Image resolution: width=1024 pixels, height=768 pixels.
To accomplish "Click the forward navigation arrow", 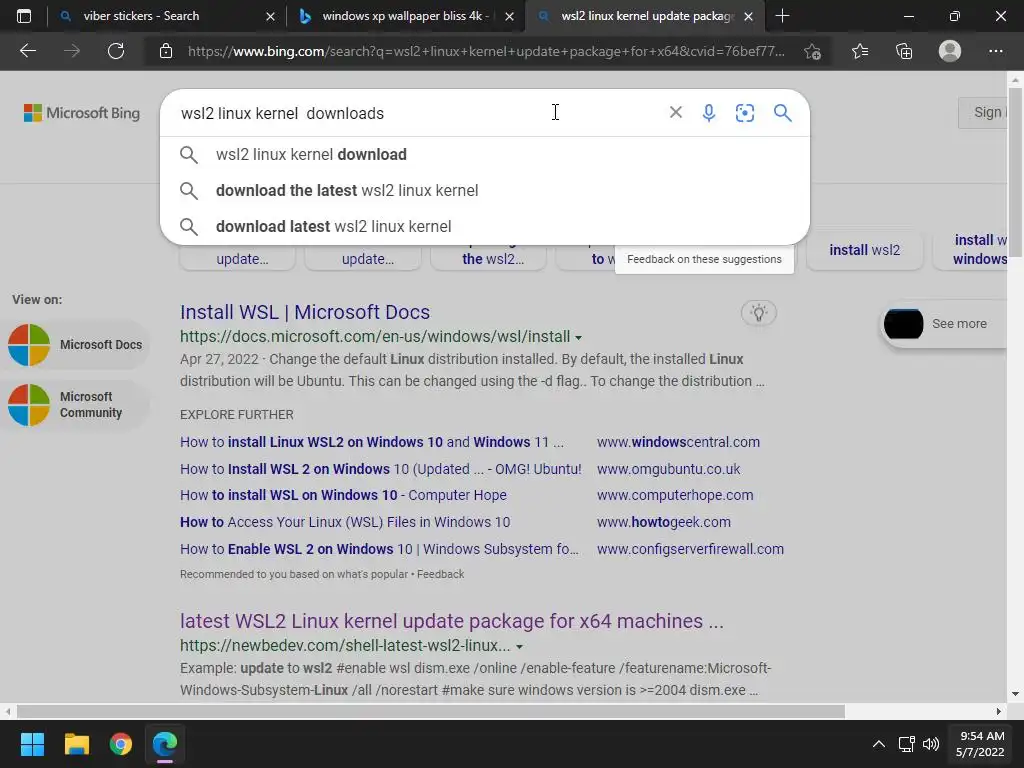I will 72,51.
